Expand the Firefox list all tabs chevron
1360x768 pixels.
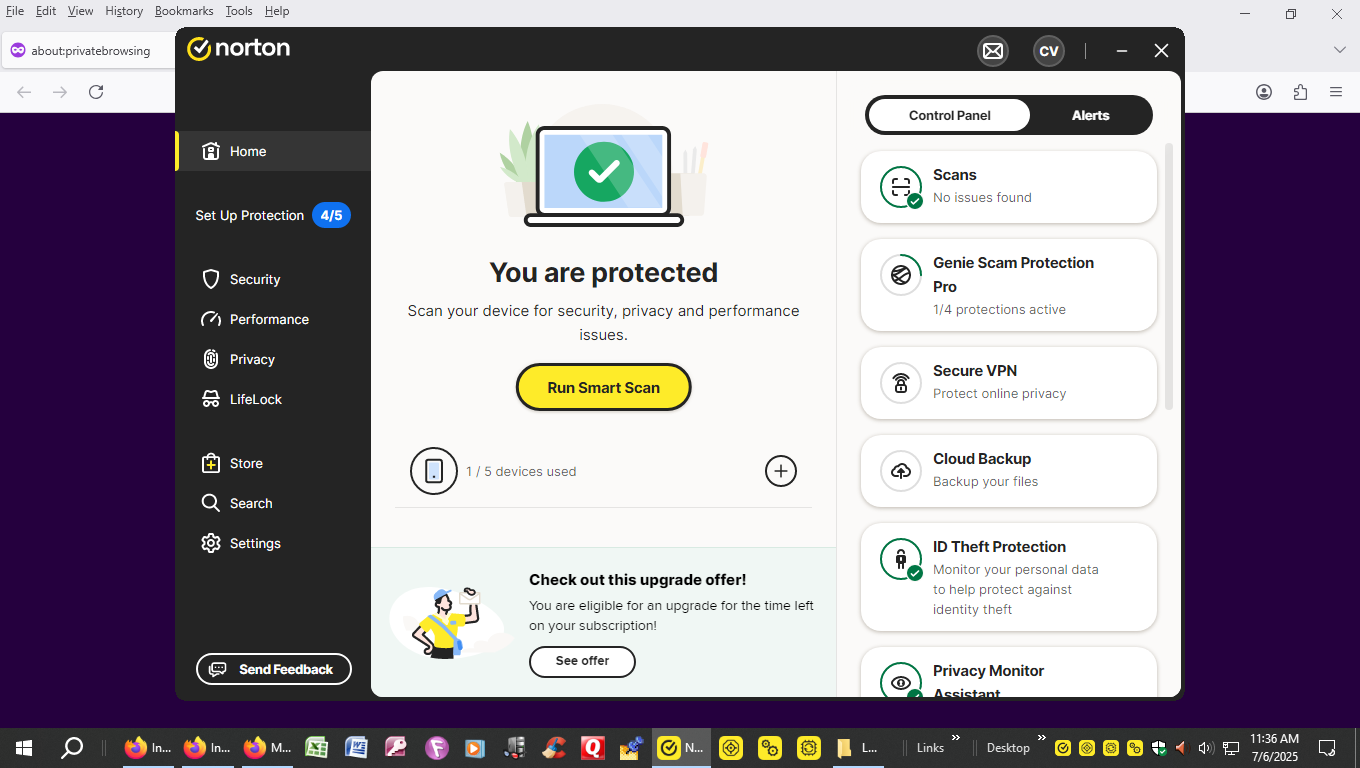[1339, 50]
